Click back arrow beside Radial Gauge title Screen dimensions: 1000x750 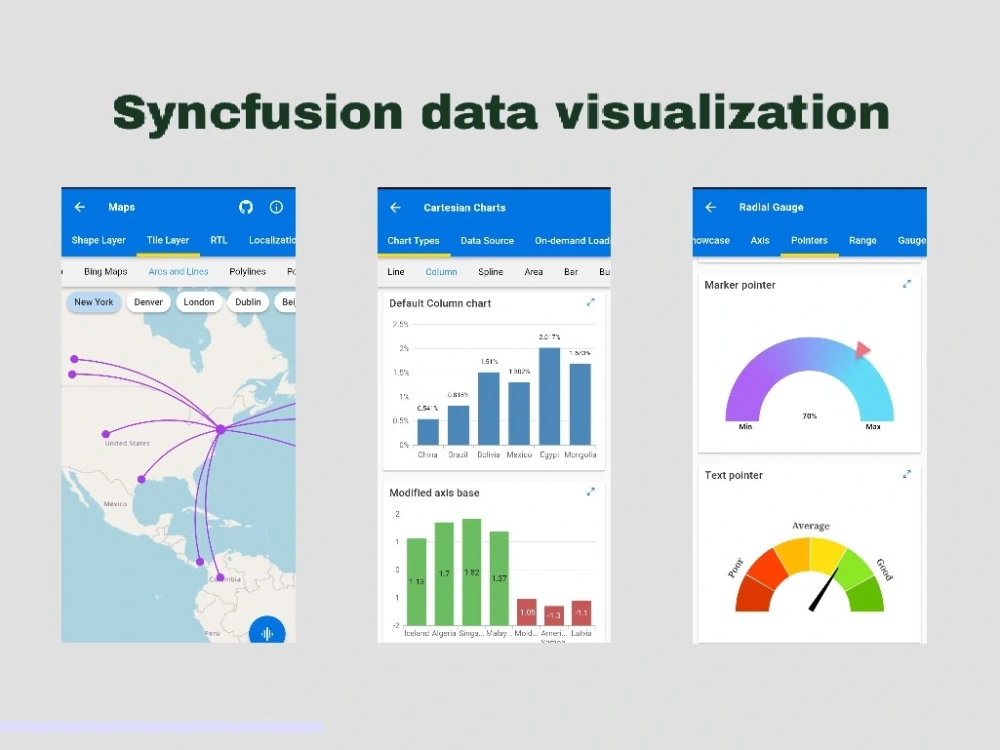click(710, 207)
